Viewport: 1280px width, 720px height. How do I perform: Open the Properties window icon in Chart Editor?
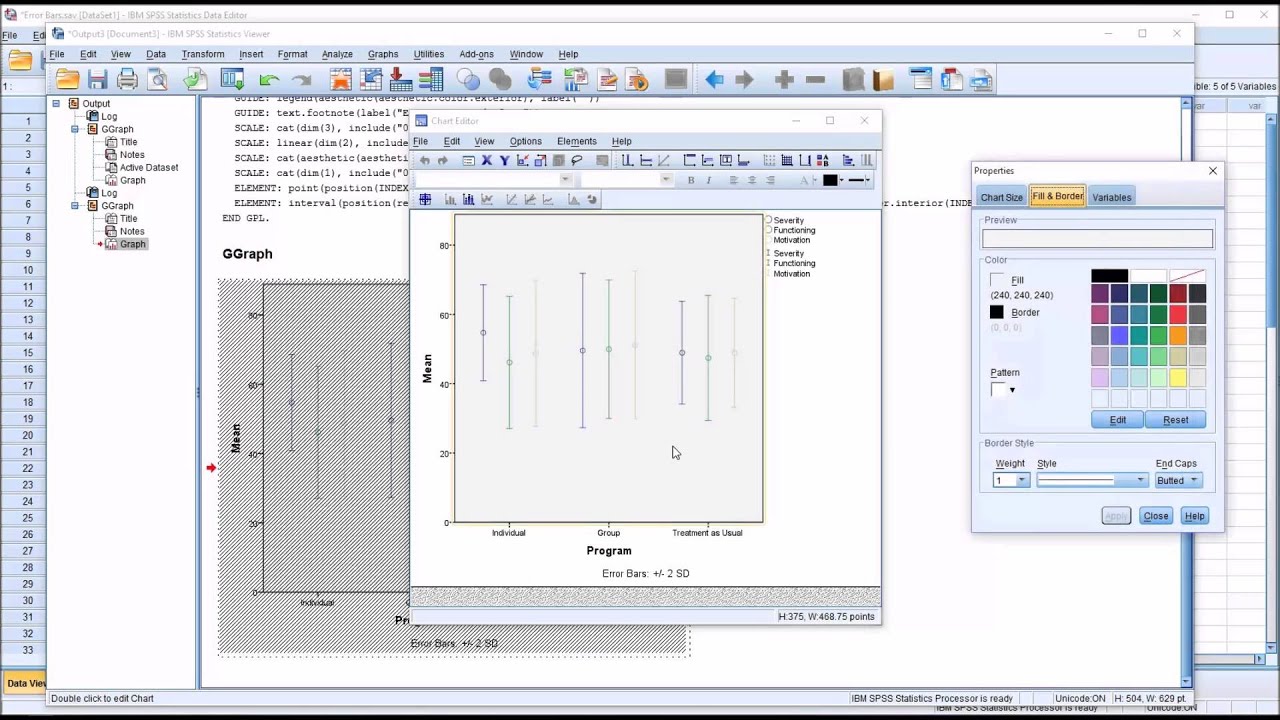coord(468,160)
